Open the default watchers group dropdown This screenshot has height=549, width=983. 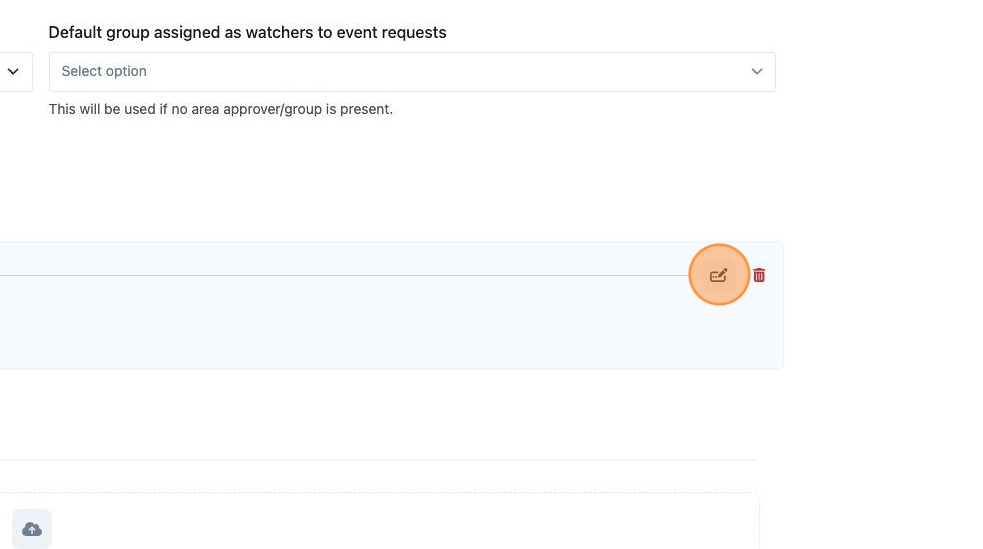(412, 72)
